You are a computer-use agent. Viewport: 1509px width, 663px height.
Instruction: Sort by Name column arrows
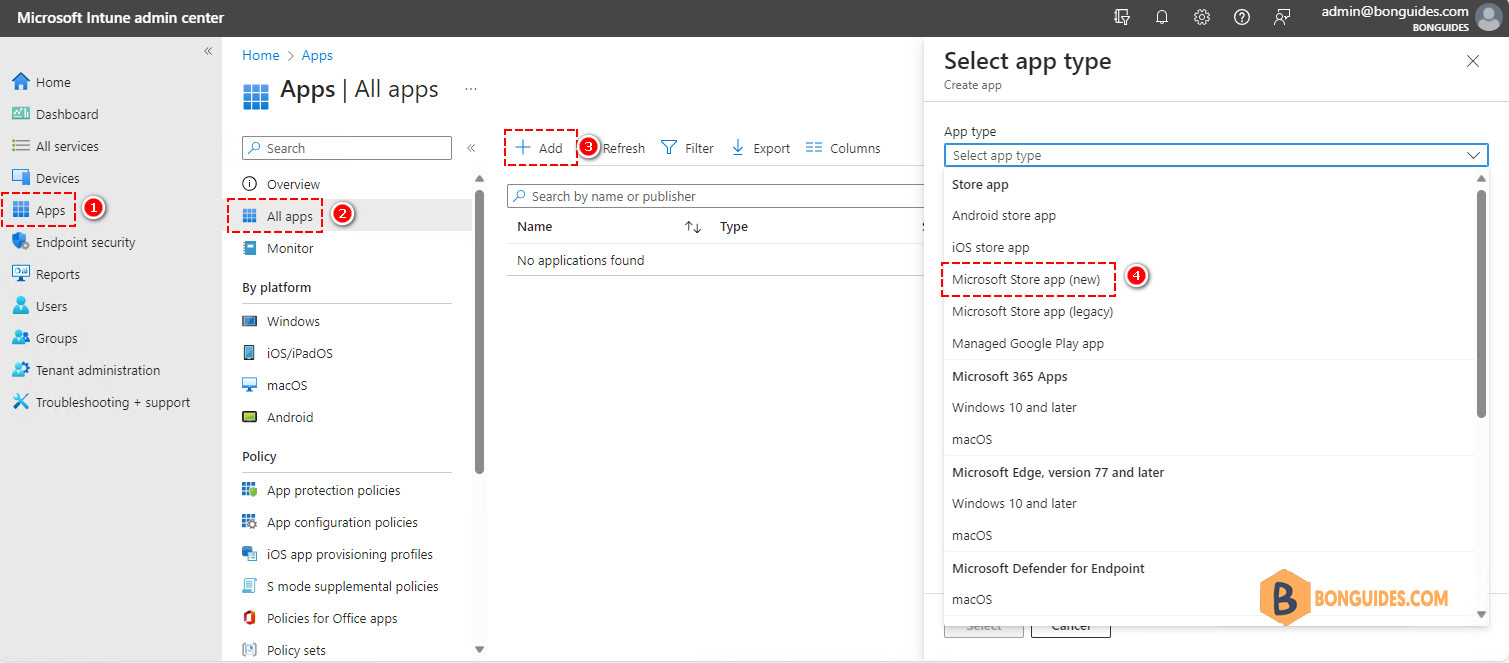click(x=693, y=227)
